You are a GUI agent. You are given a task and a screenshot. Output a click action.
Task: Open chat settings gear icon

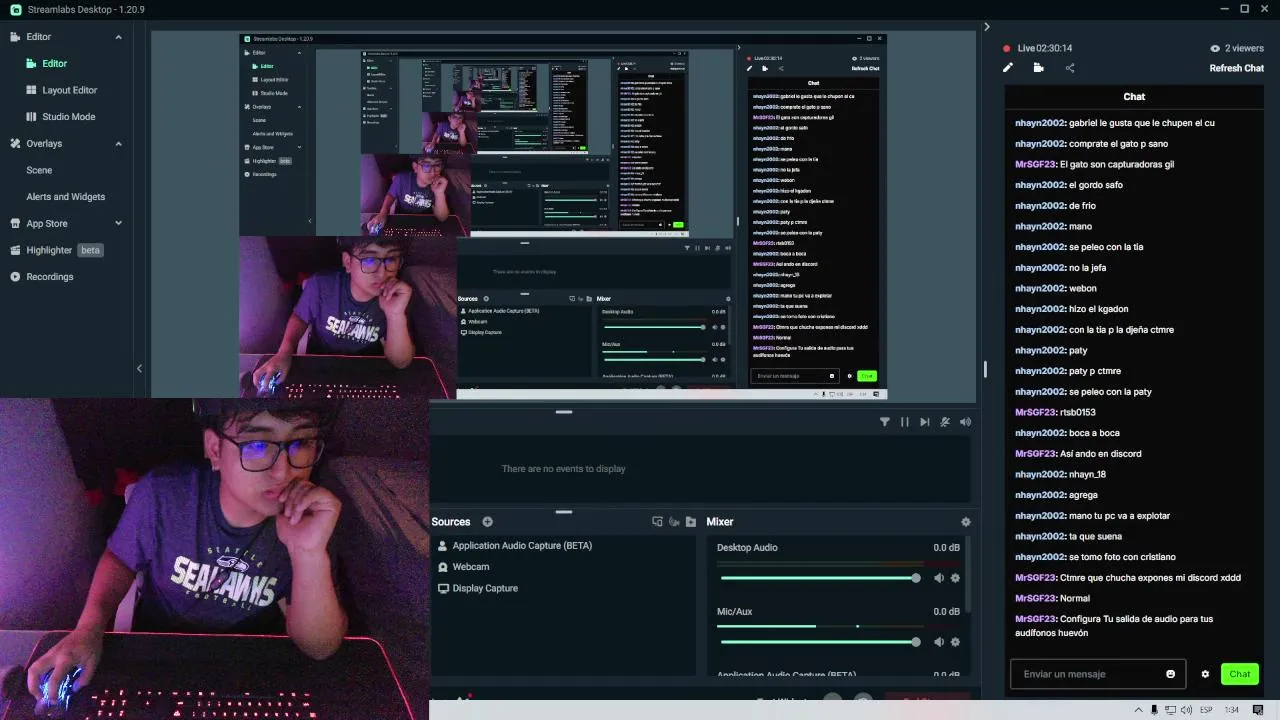pyautogui.click(x=1205, y=674)
